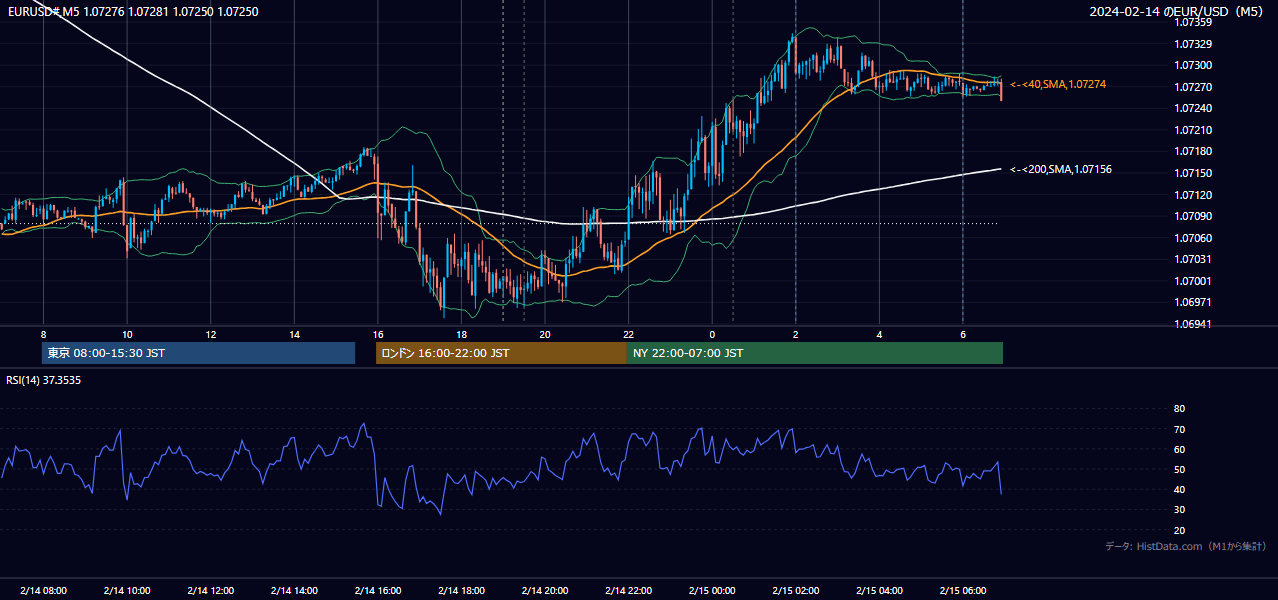
Task: Click the 2/14 16:00 date label
Action: [x=378, y=590]
